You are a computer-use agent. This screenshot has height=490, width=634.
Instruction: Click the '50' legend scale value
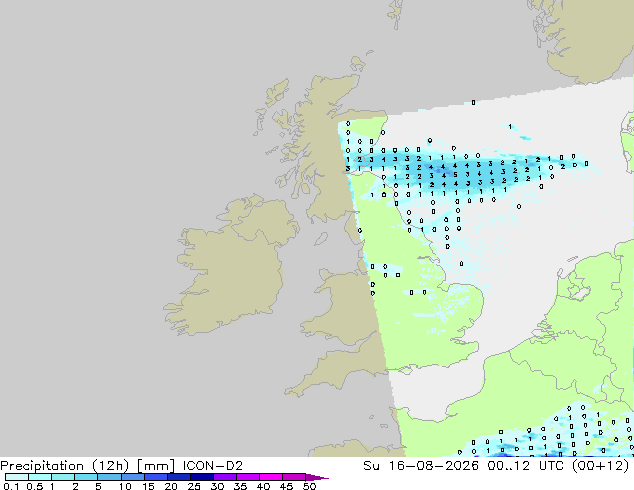309,486
